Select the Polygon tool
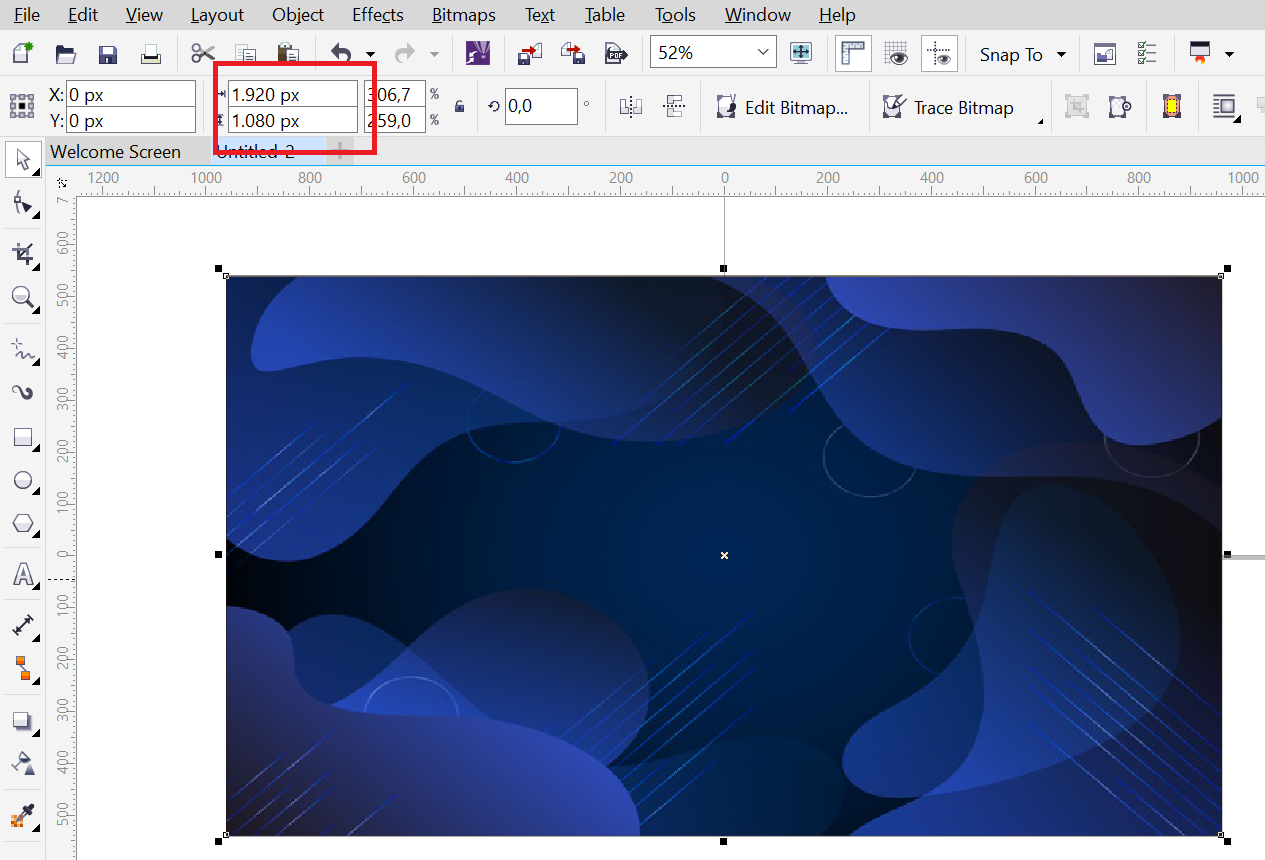Screen dimensions: 1265x860 click(23, 524)
